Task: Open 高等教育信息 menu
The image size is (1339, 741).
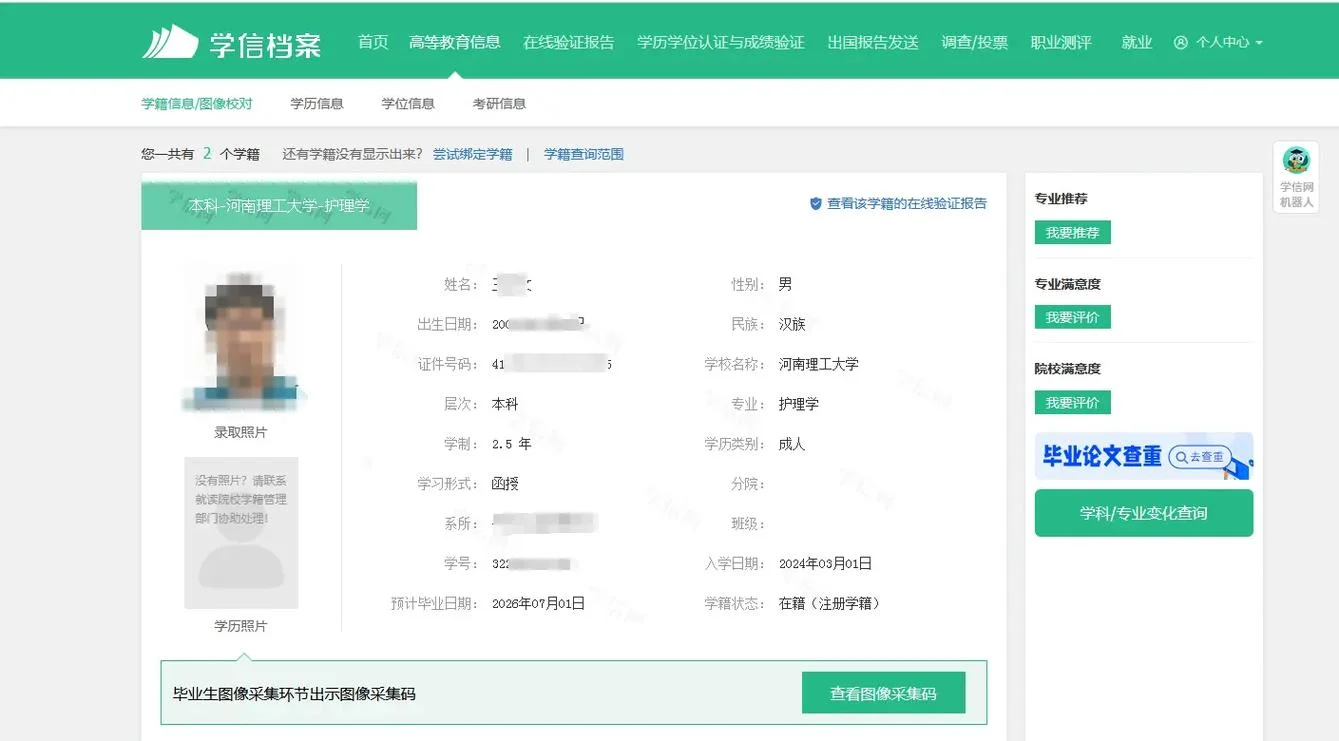Action: (x=455, y=42)
